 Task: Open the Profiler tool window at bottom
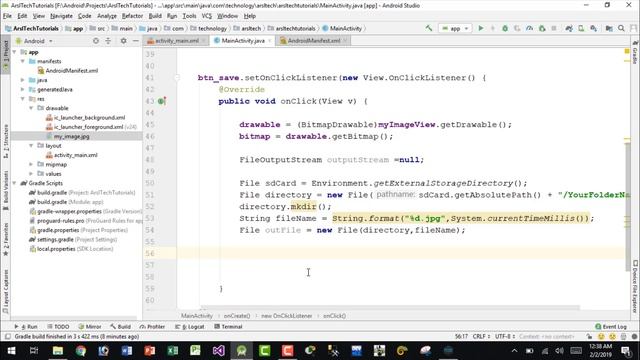pyautogui.click(x=152, y=327)
